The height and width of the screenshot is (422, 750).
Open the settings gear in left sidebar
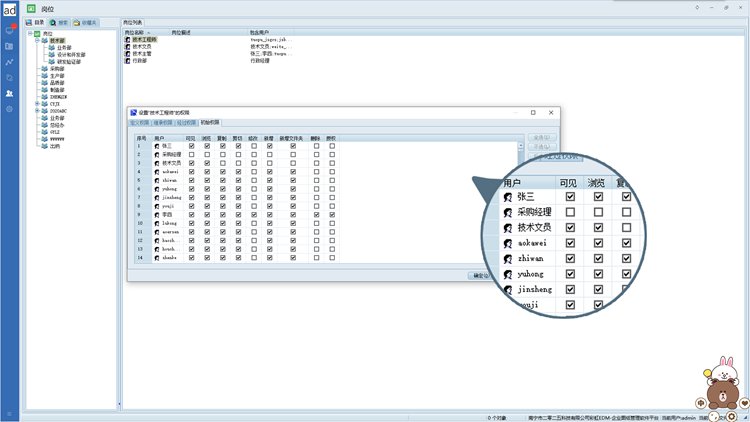pyautogui.click(x=9, y=108)
